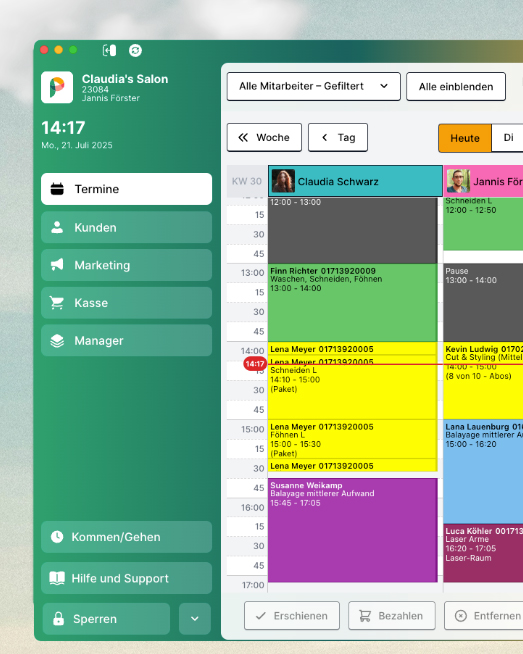
Task: Select Lana Lauenburg Balayage appointment
Action: point(483,471)
